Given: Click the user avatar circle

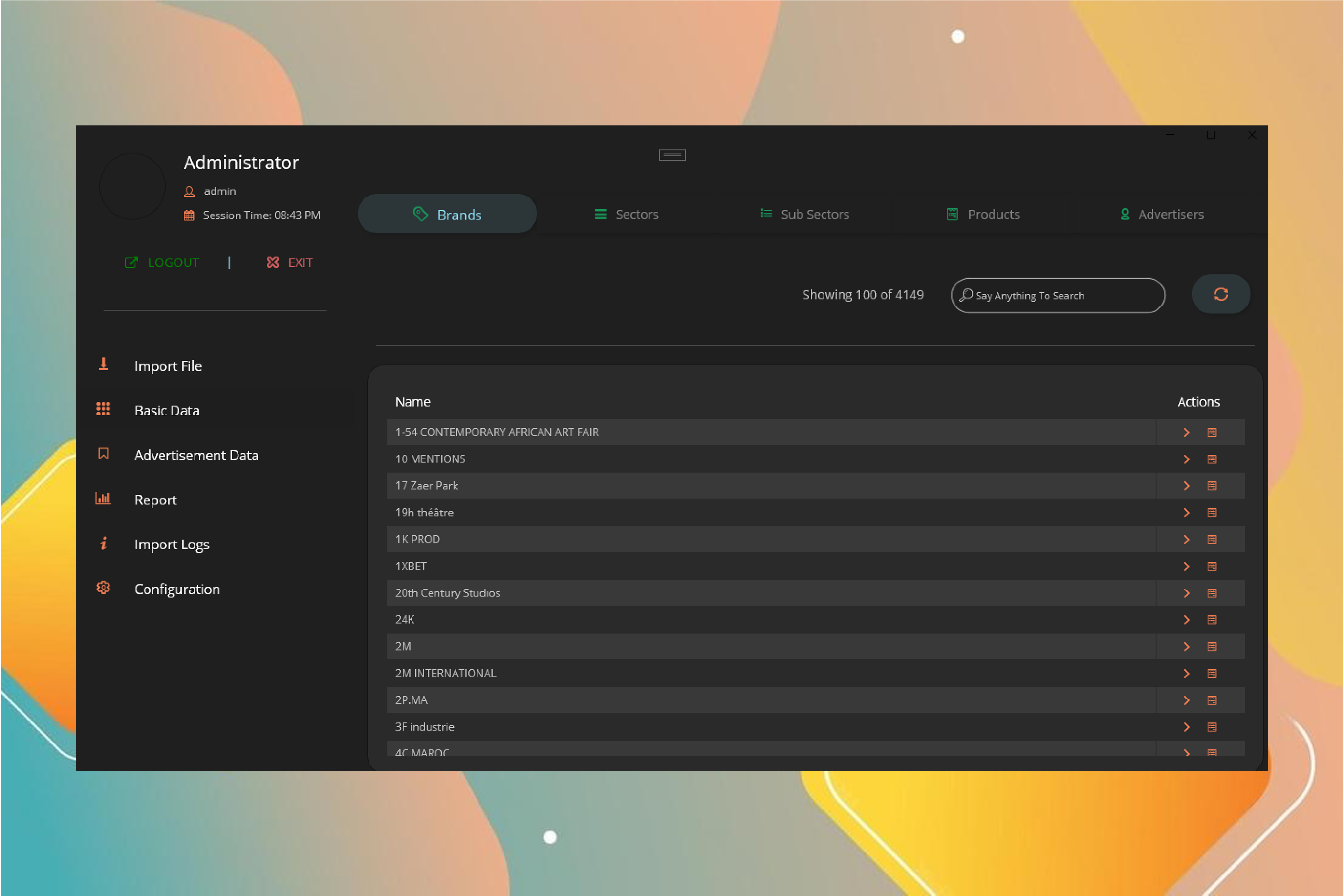Looking at the screenshot, I should pyautogui.click(x=132, y=186).
